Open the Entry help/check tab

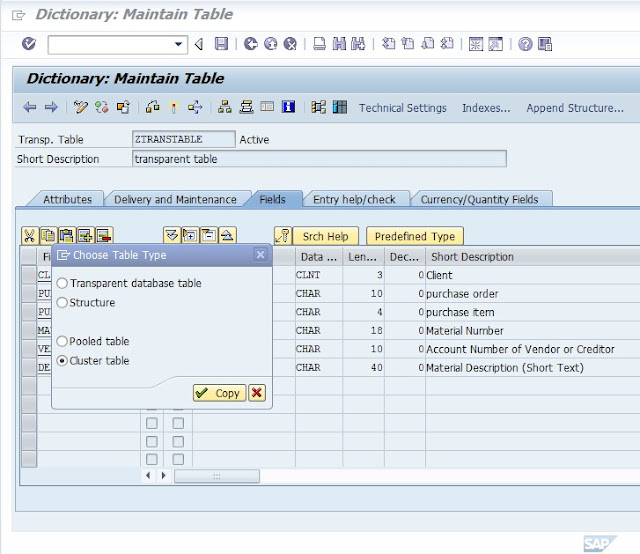354,199
